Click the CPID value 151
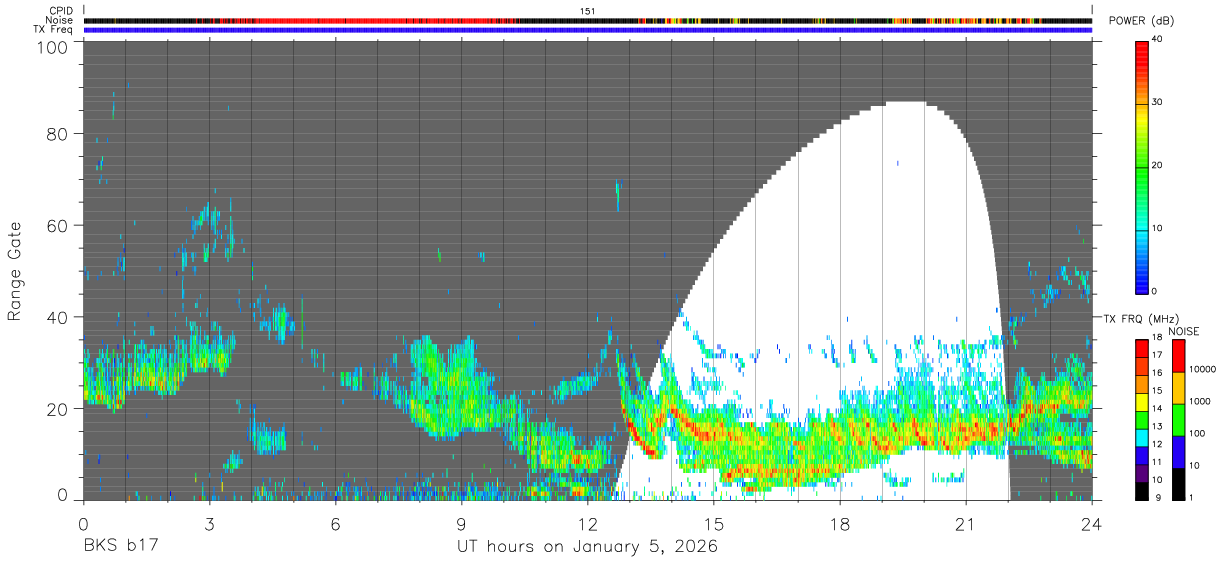 [588, 11]
